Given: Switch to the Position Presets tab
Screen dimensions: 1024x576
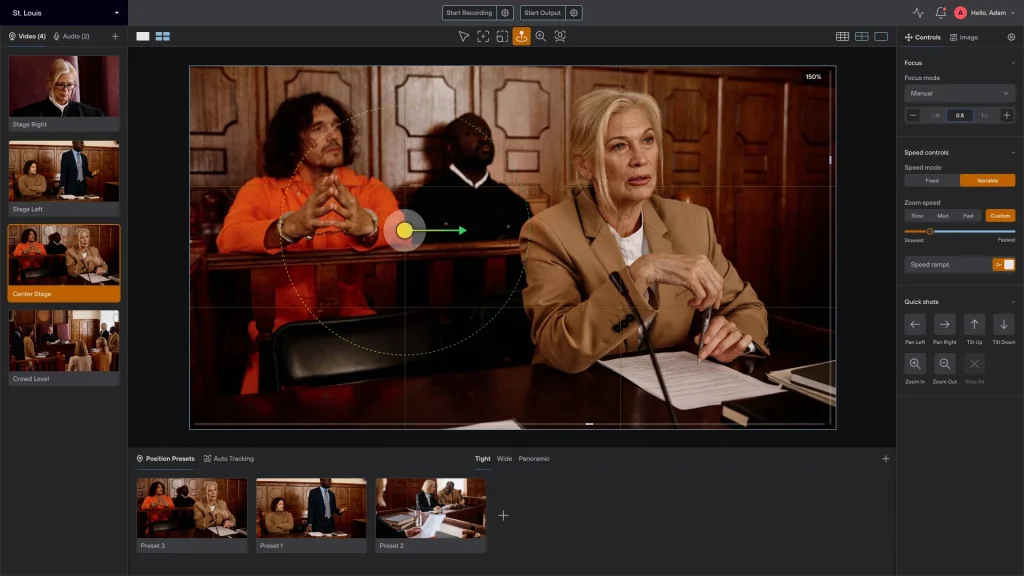Looking at the screenshot, I should [165, 458].
